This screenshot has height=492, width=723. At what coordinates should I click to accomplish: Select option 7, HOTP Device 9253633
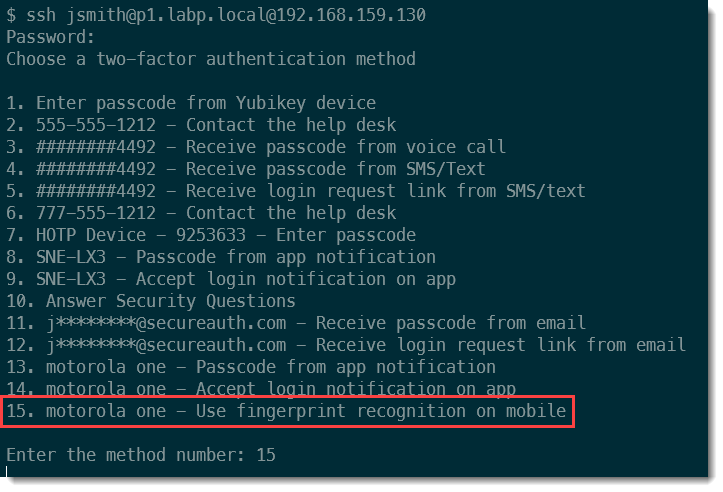click(211, 235)
